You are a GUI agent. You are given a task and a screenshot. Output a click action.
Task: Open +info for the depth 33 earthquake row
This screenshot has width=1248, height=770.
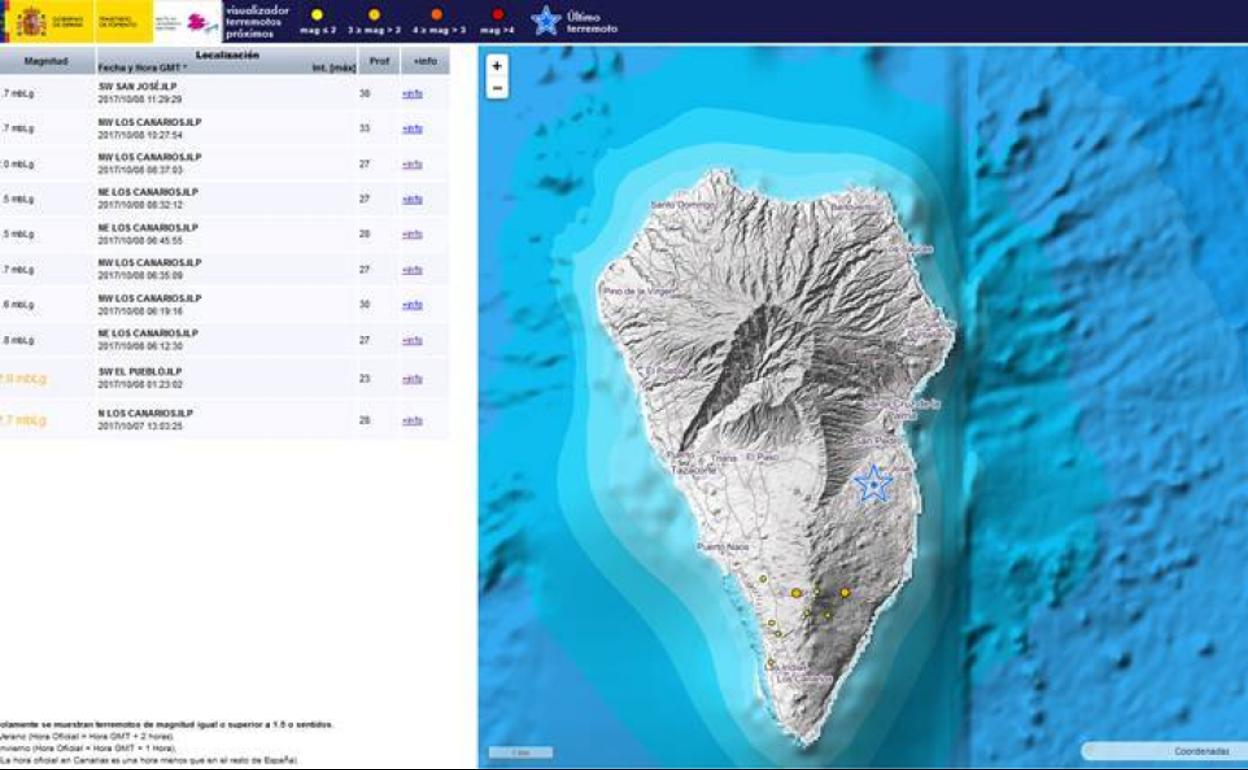point(412,129)
